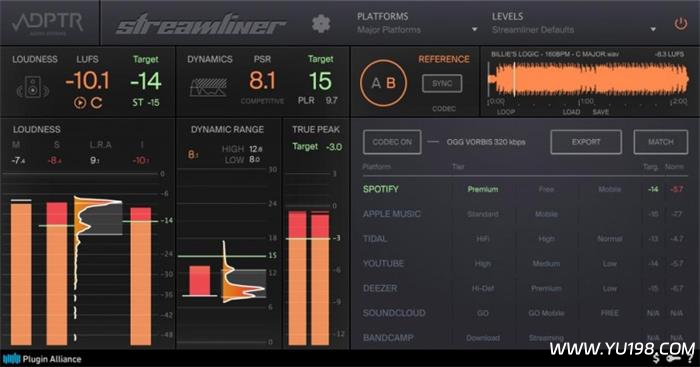Select YouTube Low tier
700x367 pixels.
(609, 263)
